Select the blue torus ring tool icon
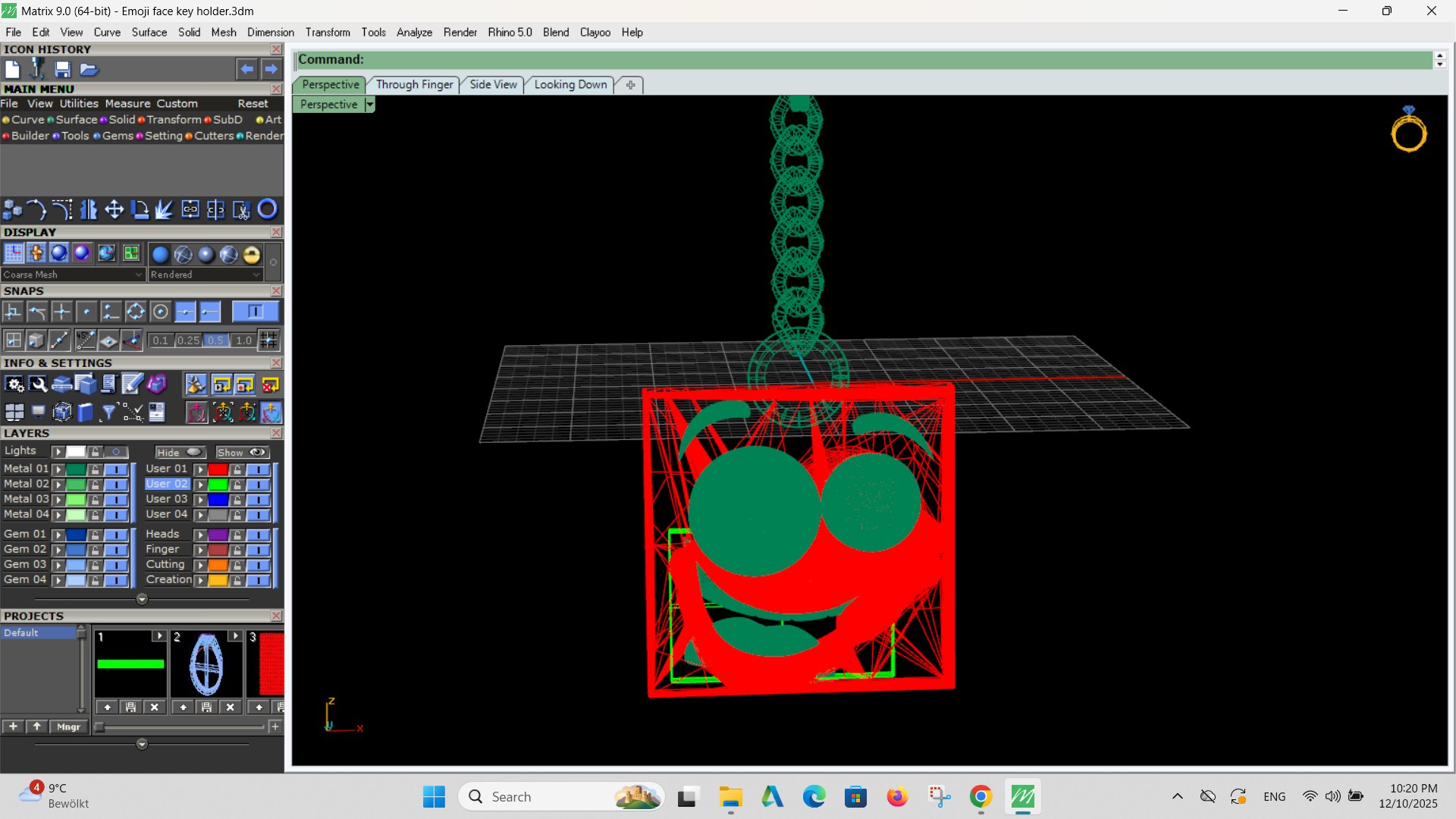The height and width of the screenshot is (819, 1456). pyautogui.click(x=268, y=209)
